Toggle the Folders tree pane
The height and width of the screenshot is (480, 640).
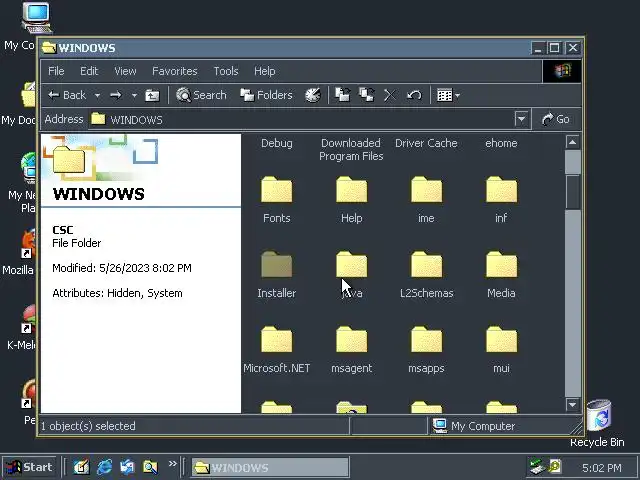[266, 96]
